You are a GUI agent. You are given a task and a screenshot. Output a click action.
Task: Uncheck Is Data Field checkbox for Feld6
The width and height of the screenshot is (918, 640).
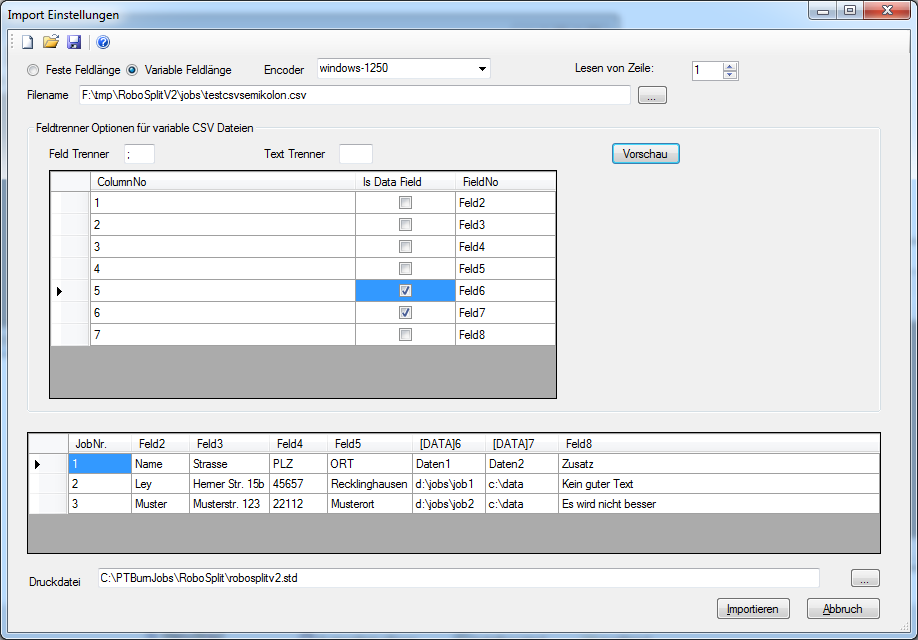pyautogui.click(x=405, y=291)
